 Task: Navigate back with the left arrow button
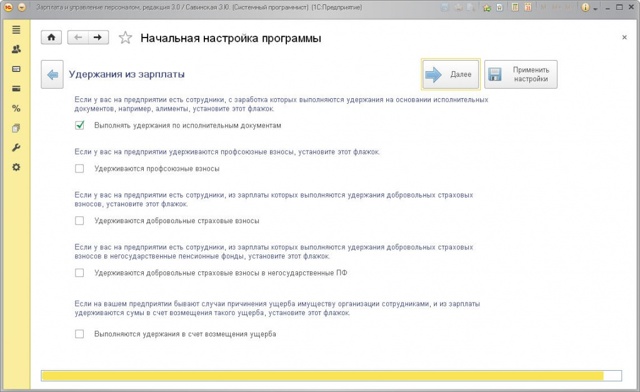tap(78, 38)
